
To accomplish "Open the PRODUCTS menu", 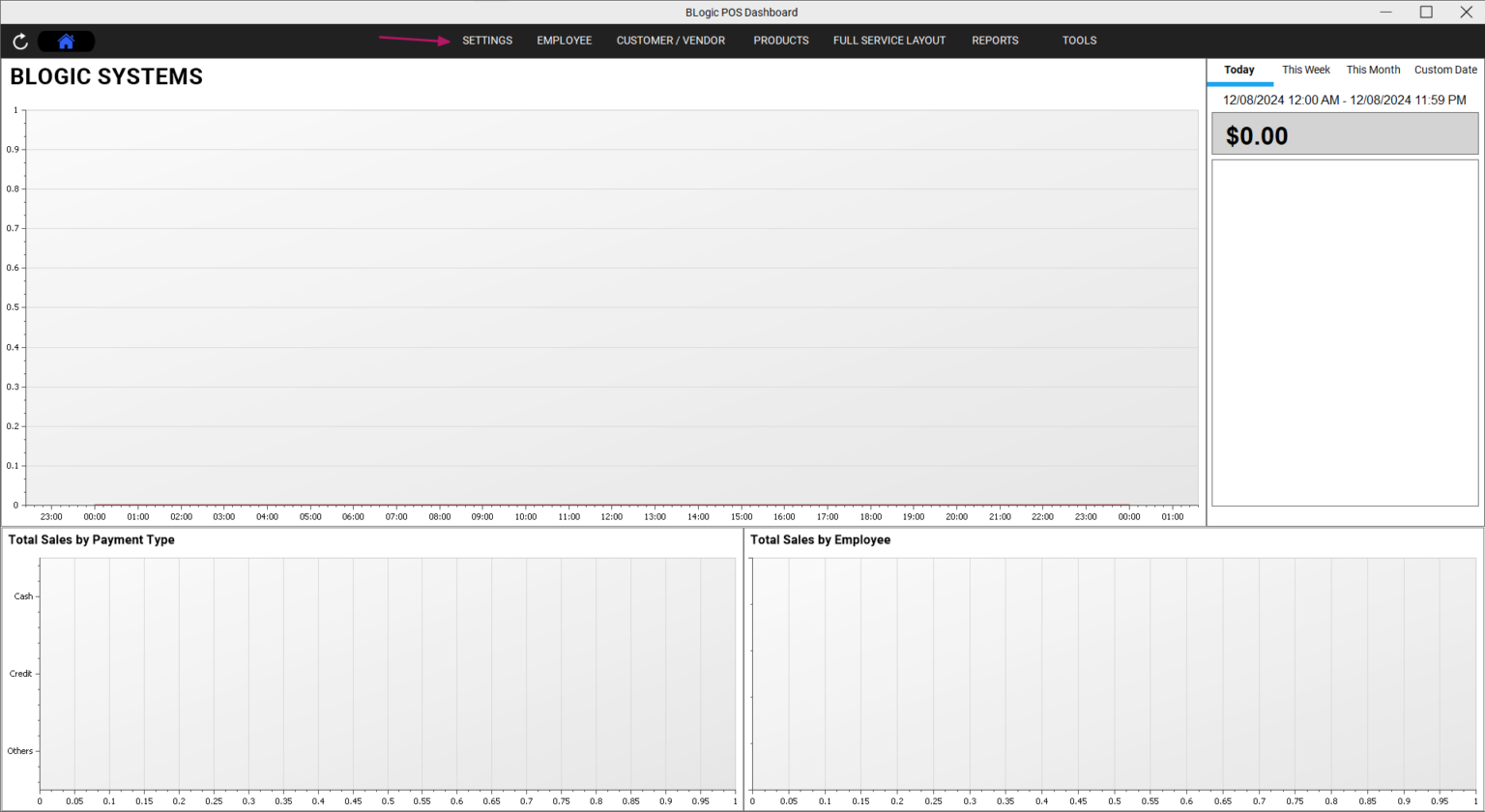I will coord(781,41).
